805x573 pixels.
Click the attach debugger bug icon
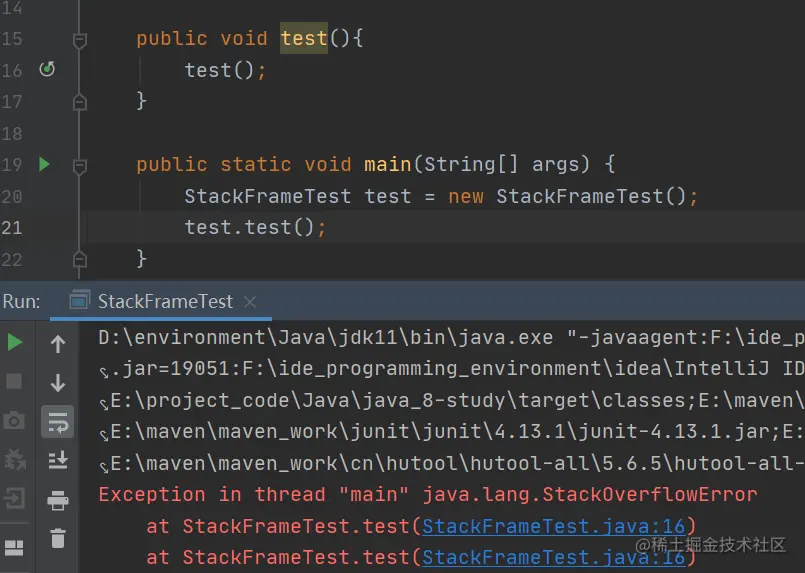[14, 460]
